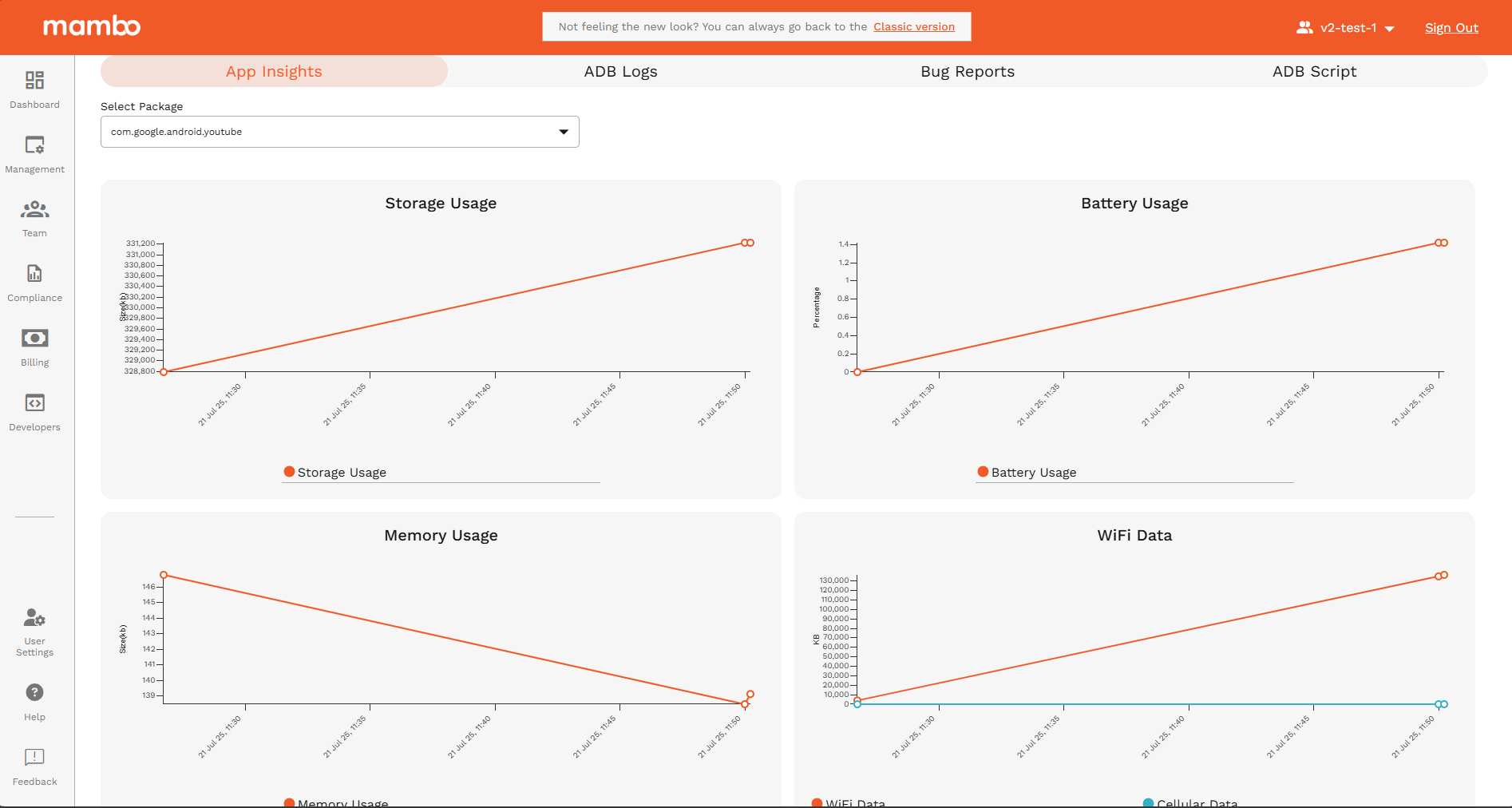Open the Bug Reports tab
1512x808 pixels.
(x=967, y=71)
